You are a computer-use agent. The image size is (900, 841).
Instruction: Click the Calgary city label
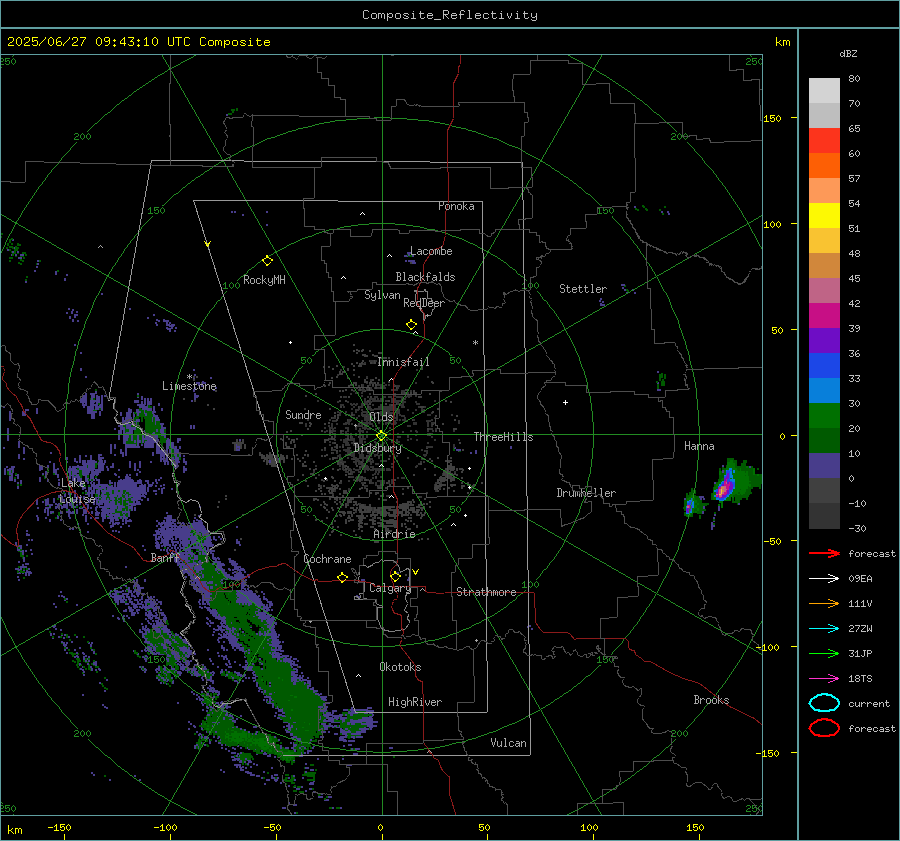[390, 588]
